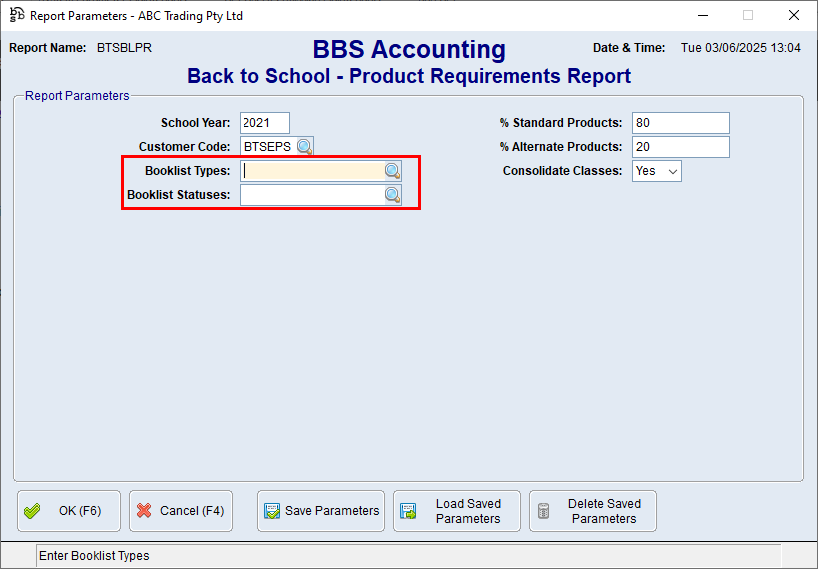Click the % Standard Products field
818x569 pixels.
point(680,123)
